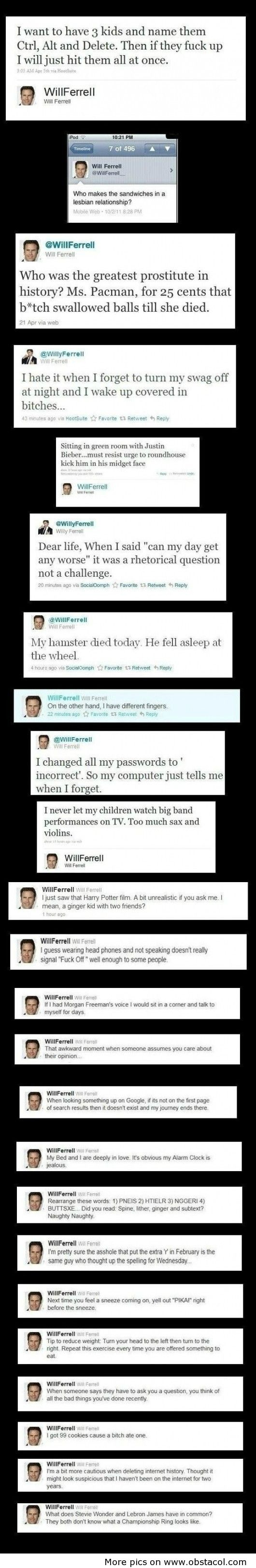The image size is (256, 1568).
Task: Expand Will Ferrell profile chevron in iPod view
Action: [171, 171]
